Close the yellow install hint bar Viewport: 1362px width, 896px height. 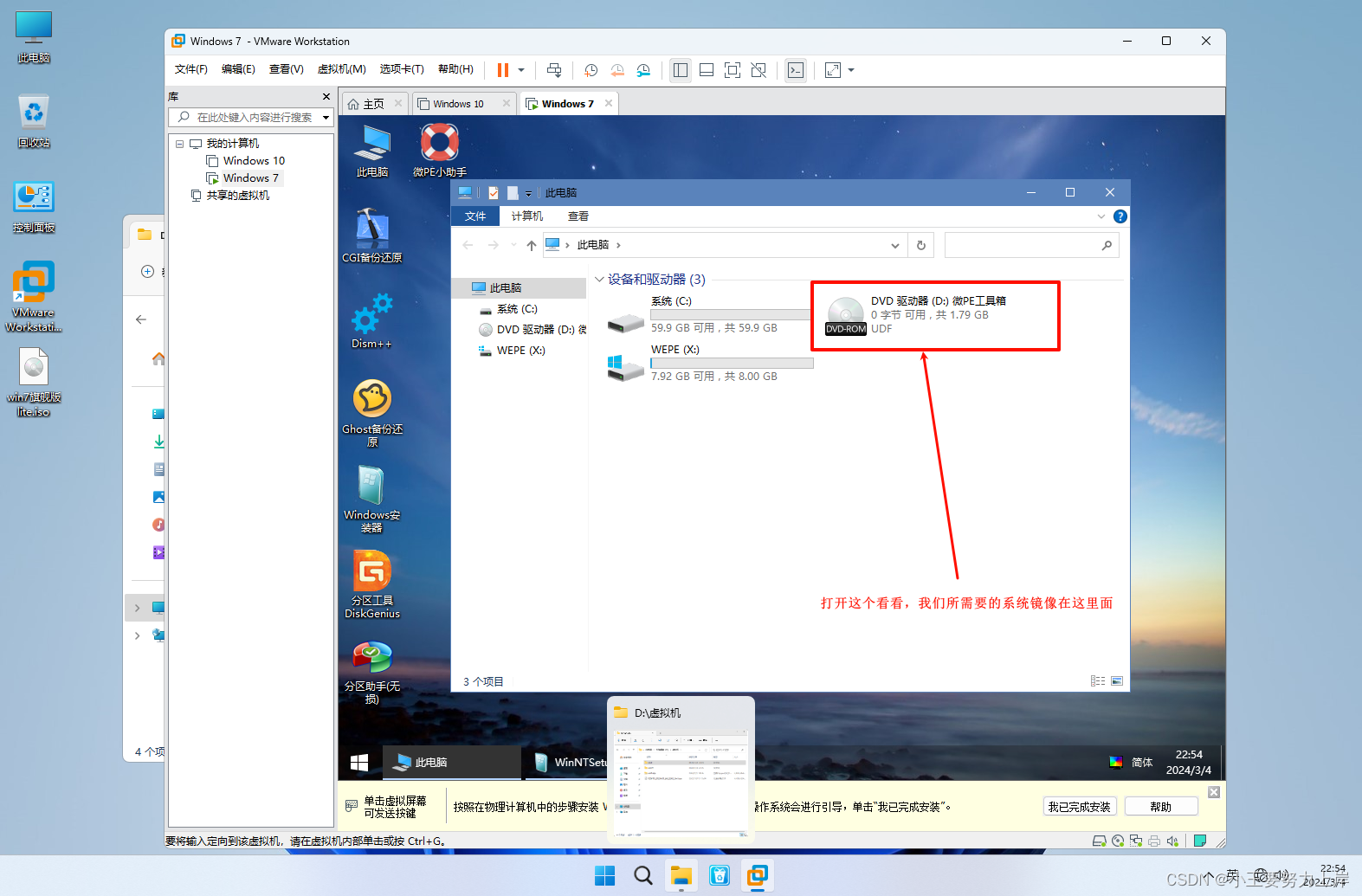pos(1214,792)
